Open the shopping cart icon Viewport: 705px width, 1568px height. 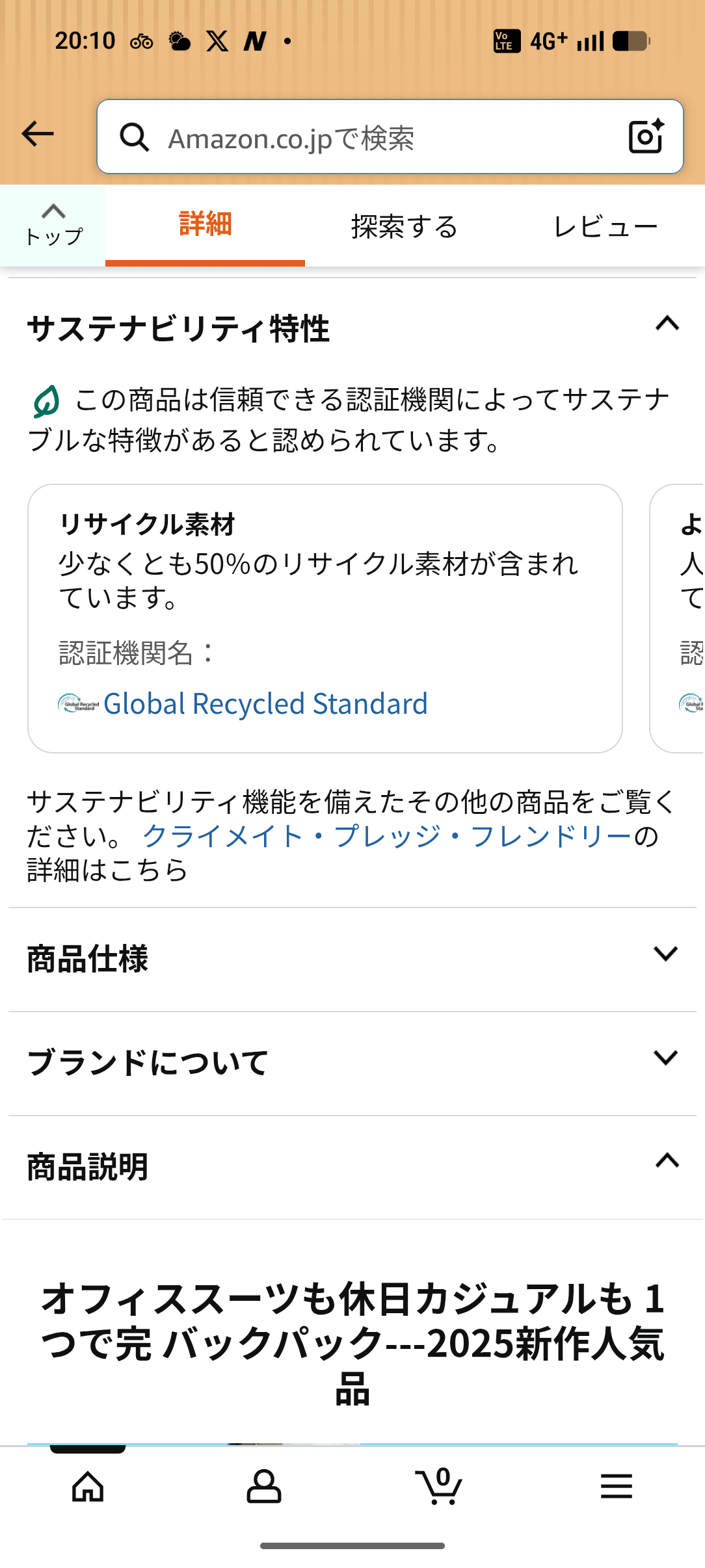coord(440,1486)
